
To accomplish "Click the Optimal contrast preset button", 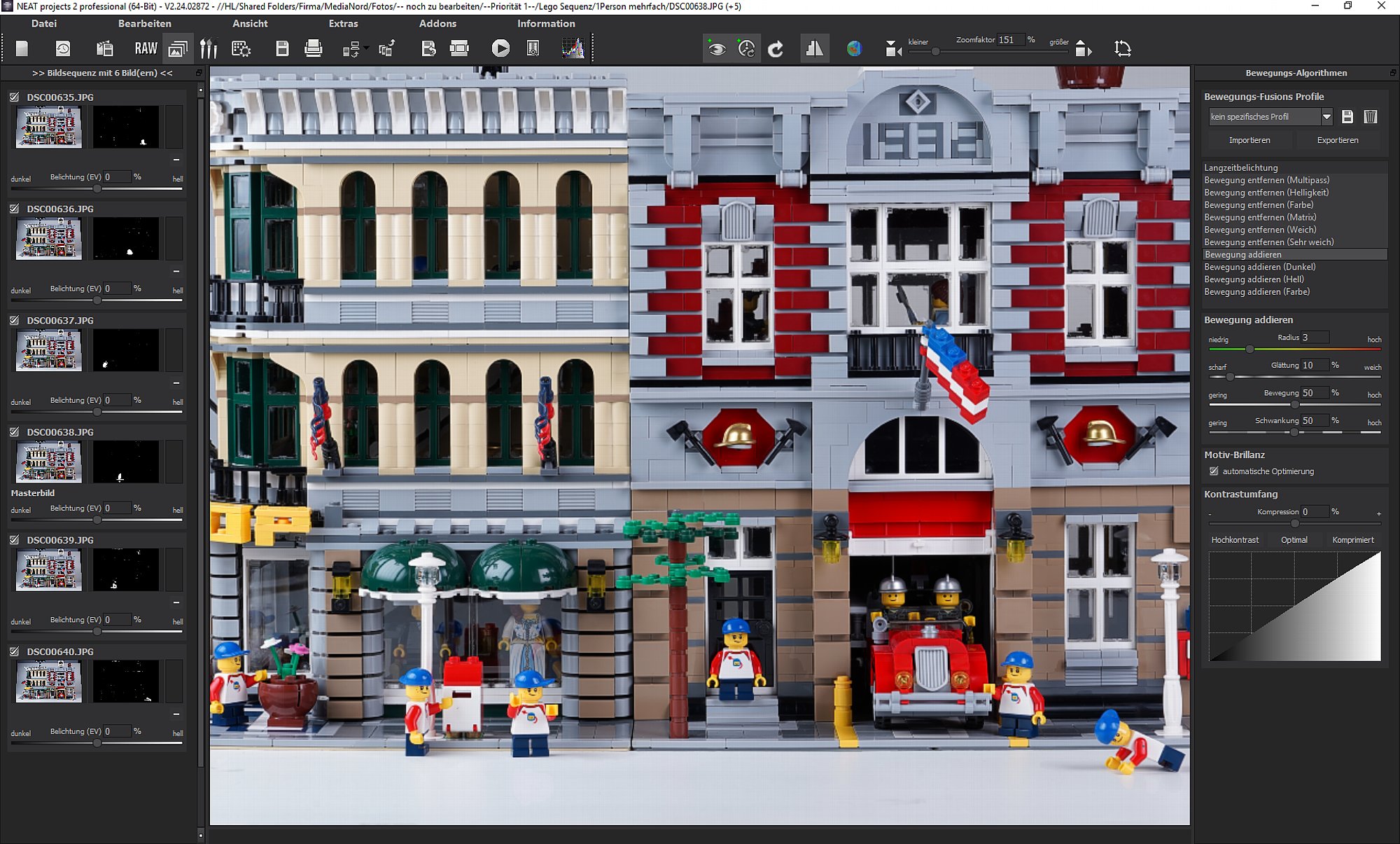I will pyautogui.click(x=1294, y=540).
